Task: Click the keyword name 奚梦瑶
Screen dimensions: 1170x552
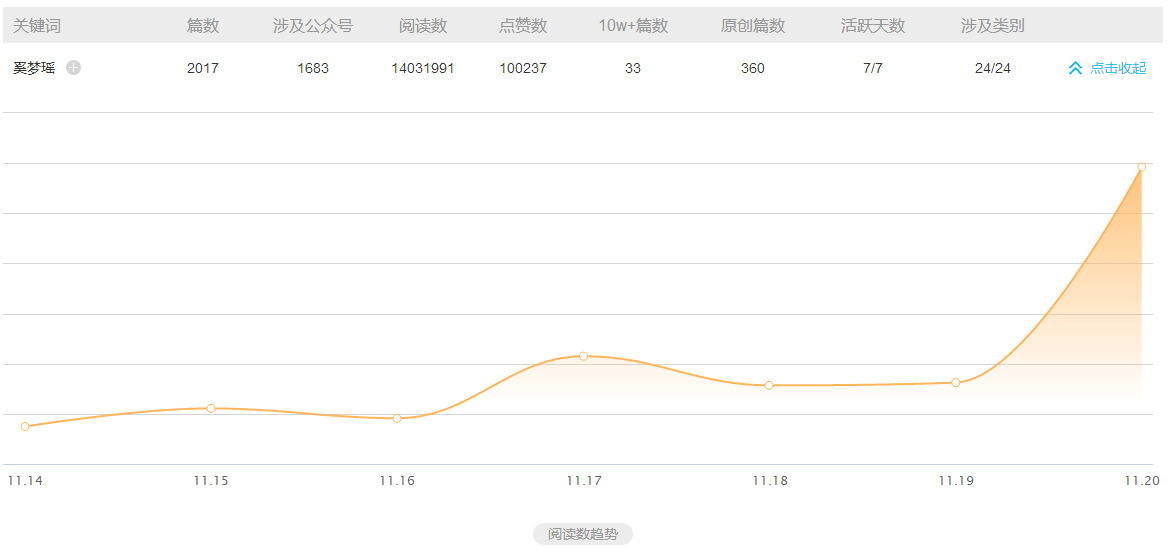Action: click(34, 68)
